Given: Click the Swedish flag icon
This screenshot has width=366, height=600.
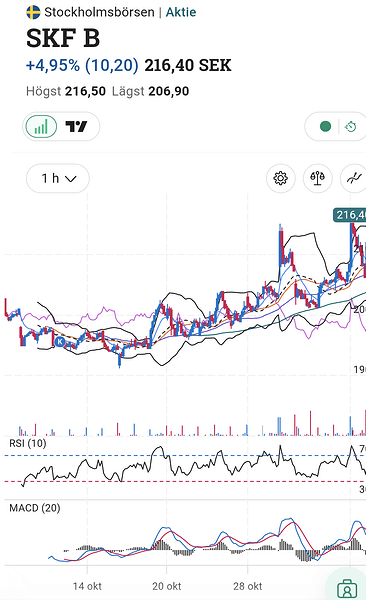Looking at the screenshot, I should point(33,12).
